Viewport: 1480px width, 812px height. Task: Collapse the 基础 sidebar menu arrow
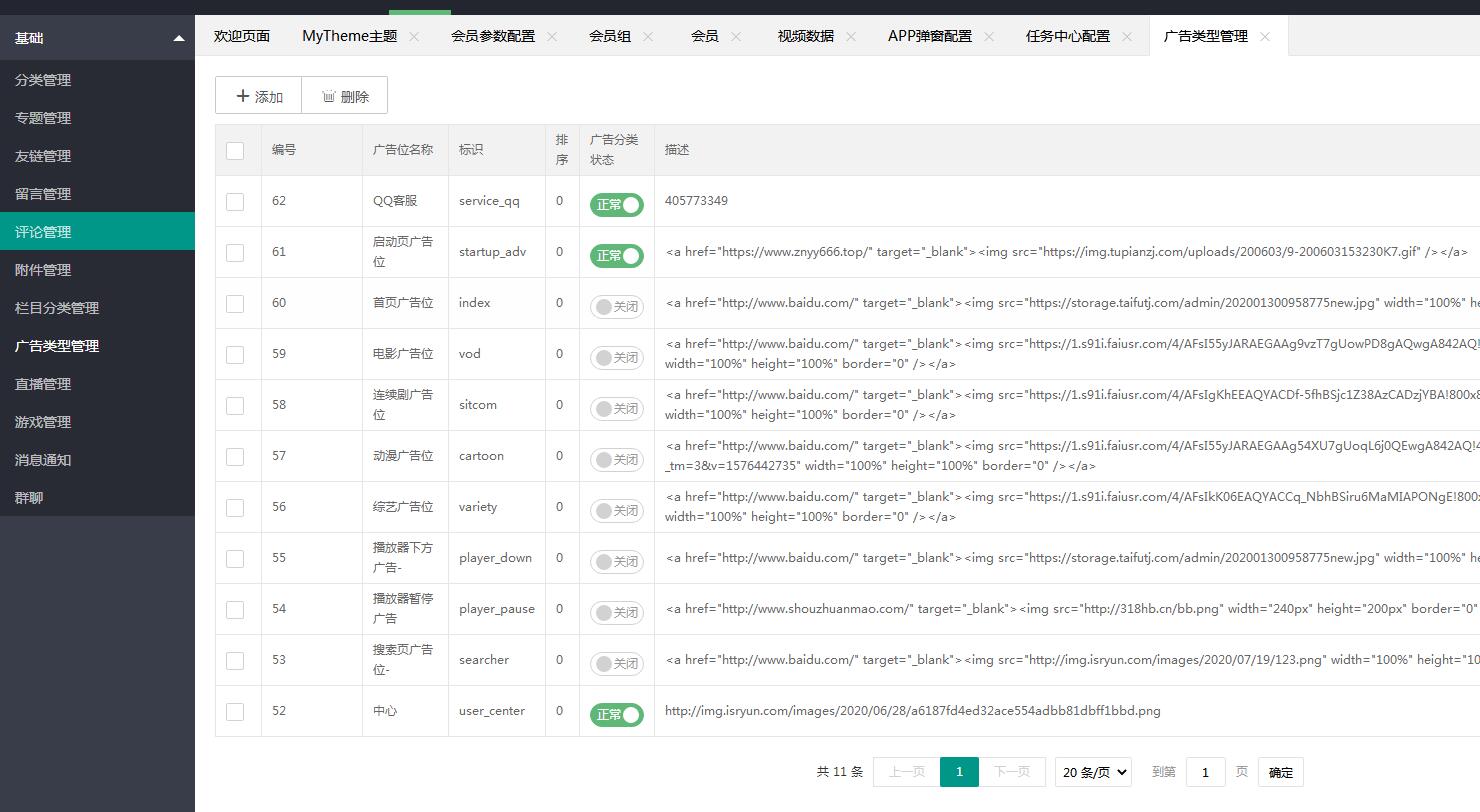coord(179,38)
